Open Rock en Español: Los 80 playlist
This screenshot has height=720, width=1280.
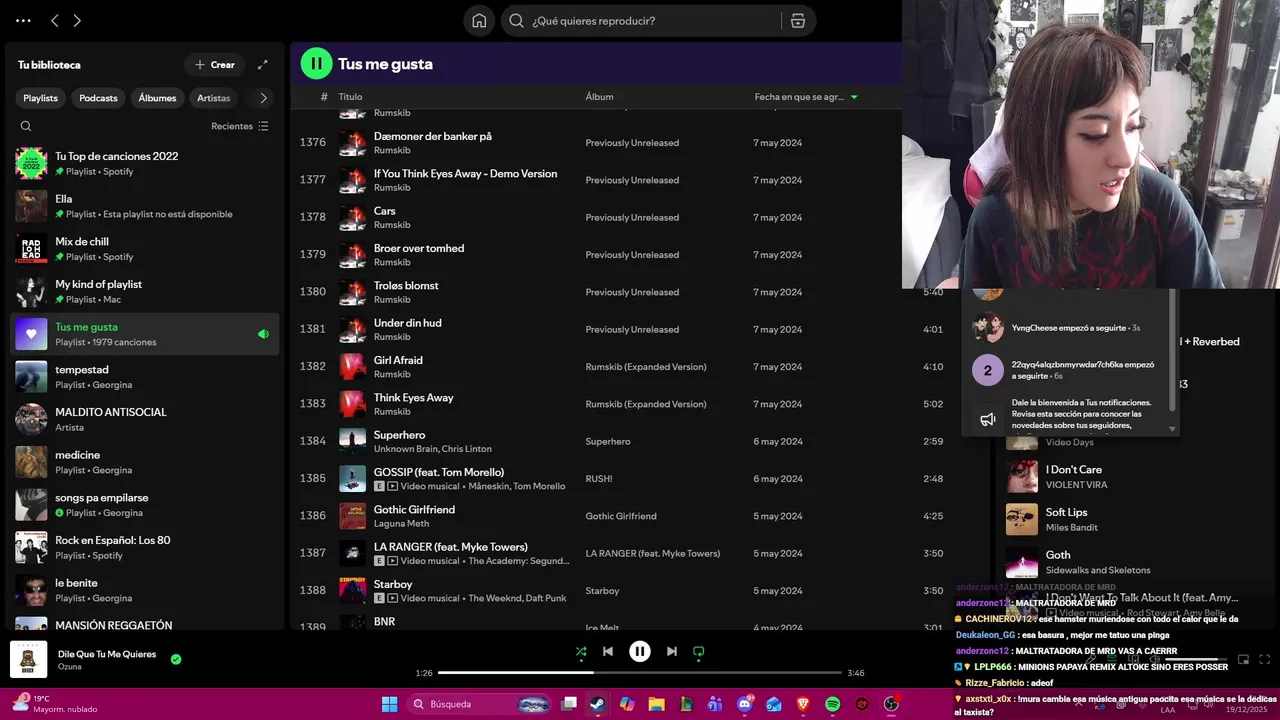[145, 547]
